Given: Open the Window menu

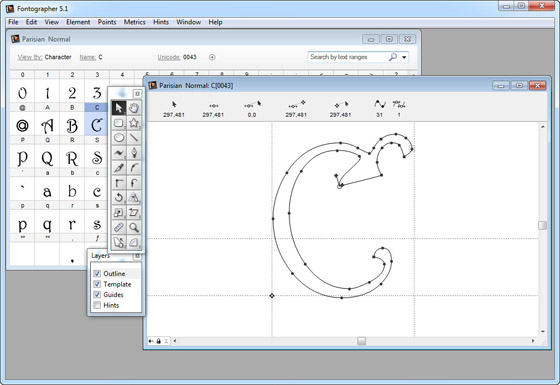Looking at the screenshot, I should (188, 22).
